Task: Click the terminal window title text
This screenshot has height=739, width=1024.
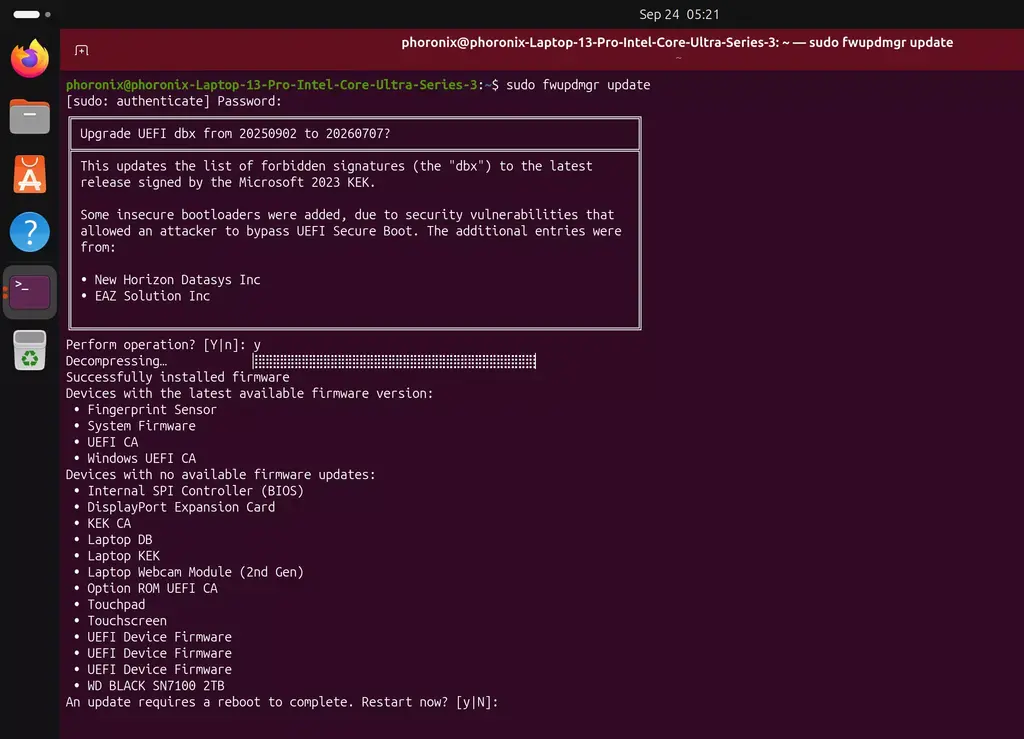Action: (677, 42)
